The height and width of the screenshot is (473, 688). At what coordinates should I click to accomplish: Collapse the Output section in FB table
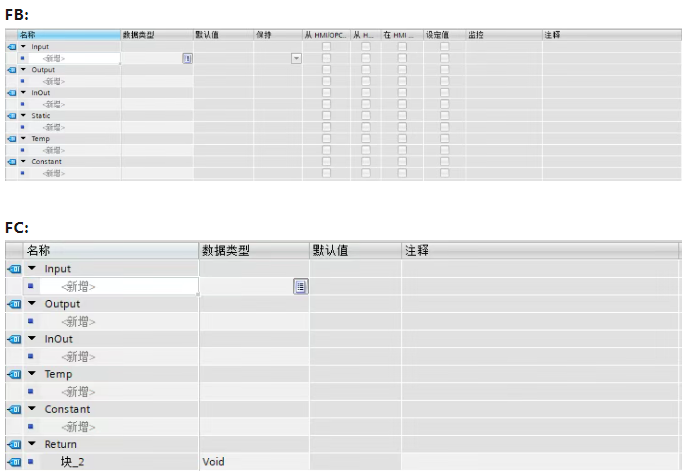pyautogui.click(x=23, y=69)
